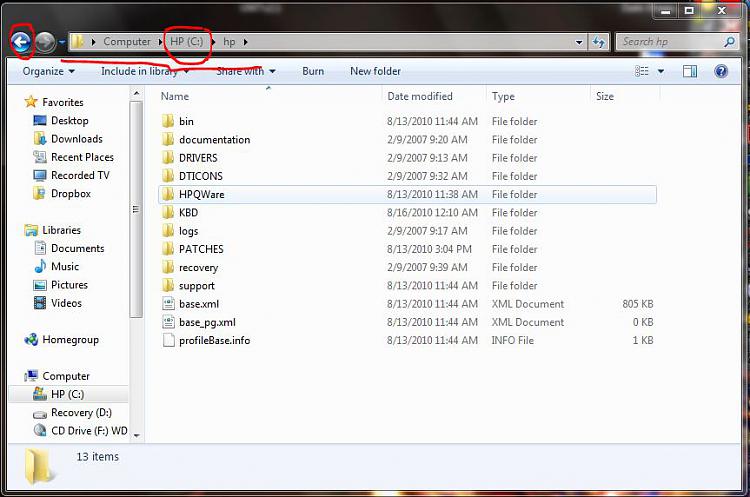Click navigation pane scroll up arrow
The height and width of the screenshot is (497, 750).
136,94
